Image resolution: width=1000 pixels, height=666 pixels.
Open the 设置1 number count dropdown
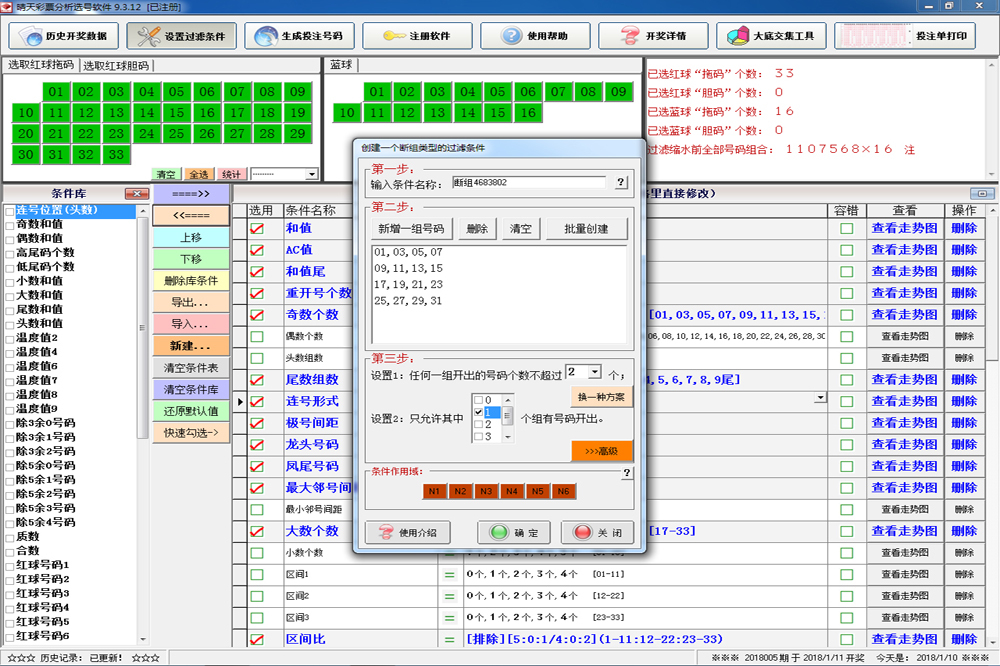click(594, 371)
